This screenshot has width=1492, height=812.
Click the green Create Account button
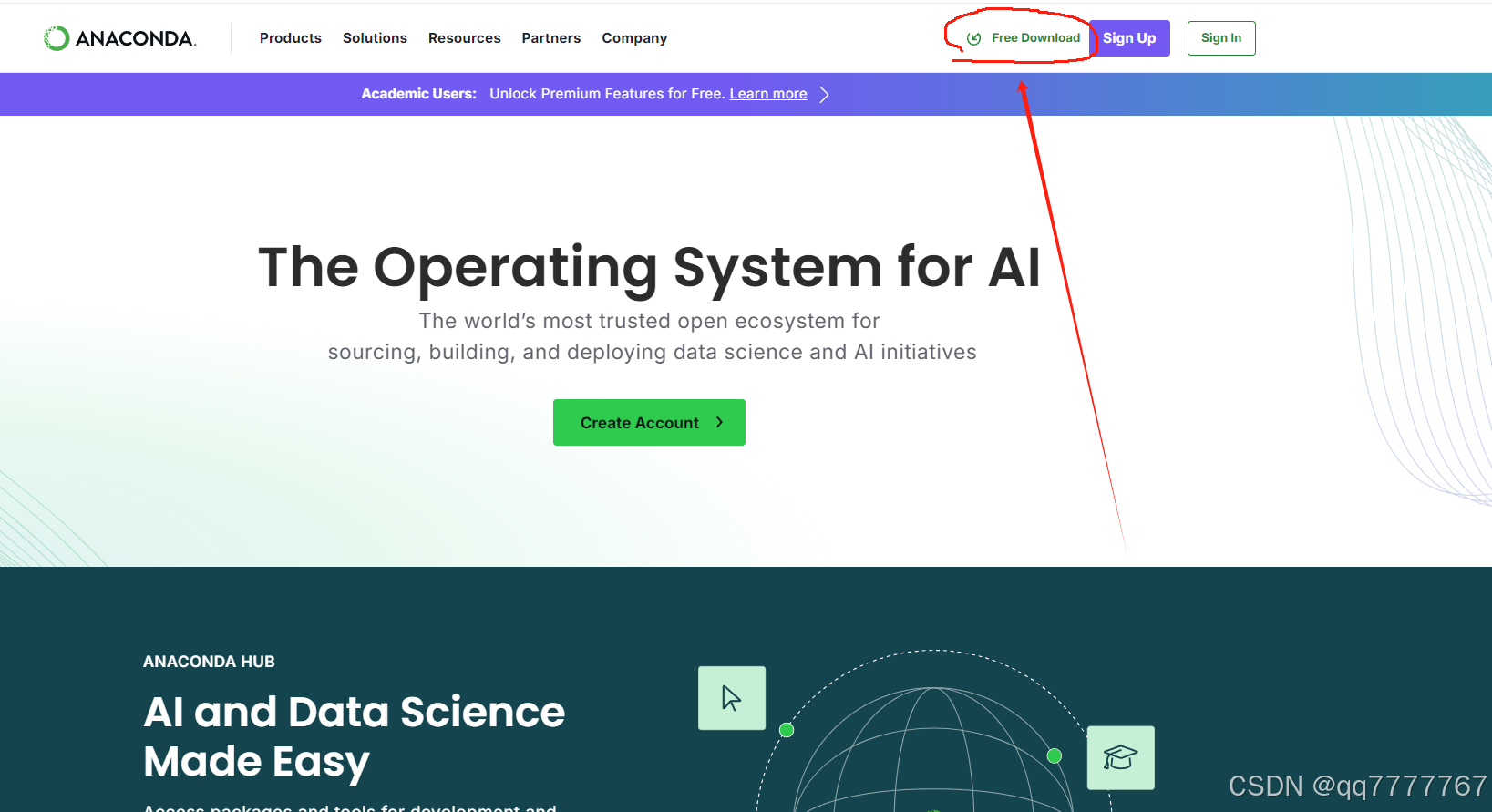tap(649, 423)
